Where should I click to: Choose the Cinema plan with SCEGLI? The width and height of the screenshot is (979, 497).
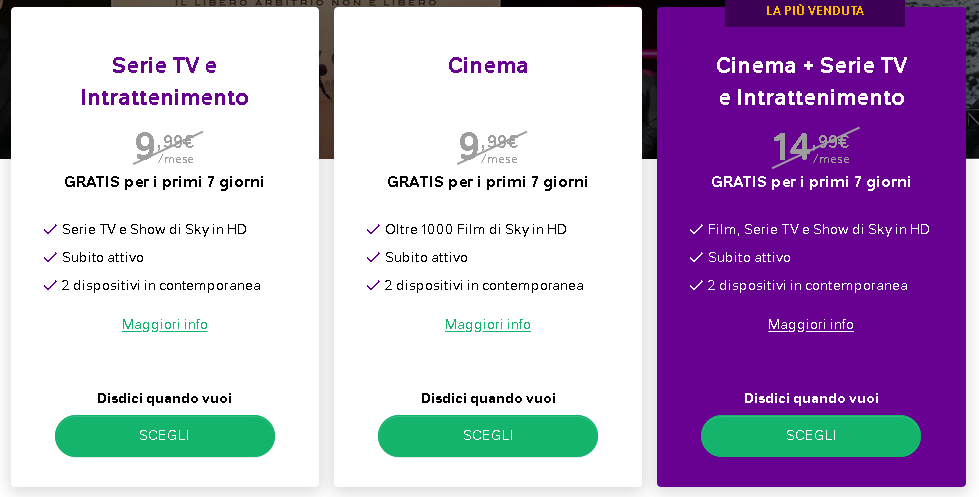[488, 436]
